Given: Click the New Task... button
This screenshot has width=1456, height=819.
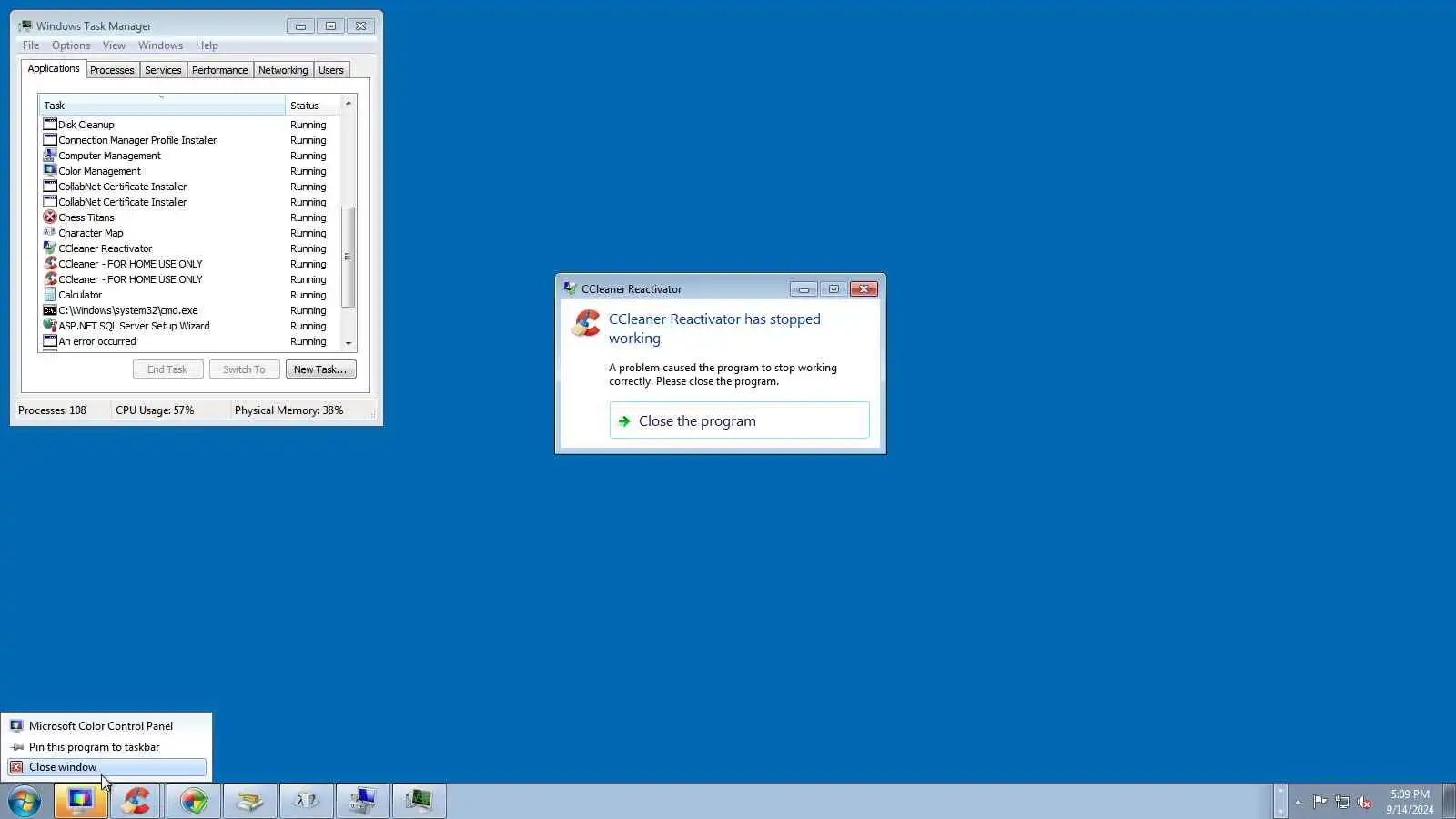Looking at the screenshot, I should click(320, 369).
